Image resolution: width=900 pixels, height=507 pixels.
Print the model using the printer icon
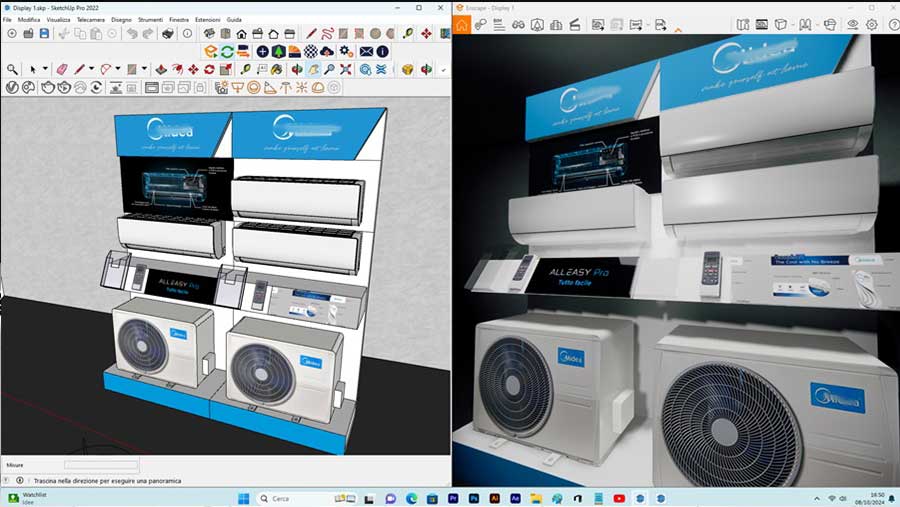click(x=168, y=33)
